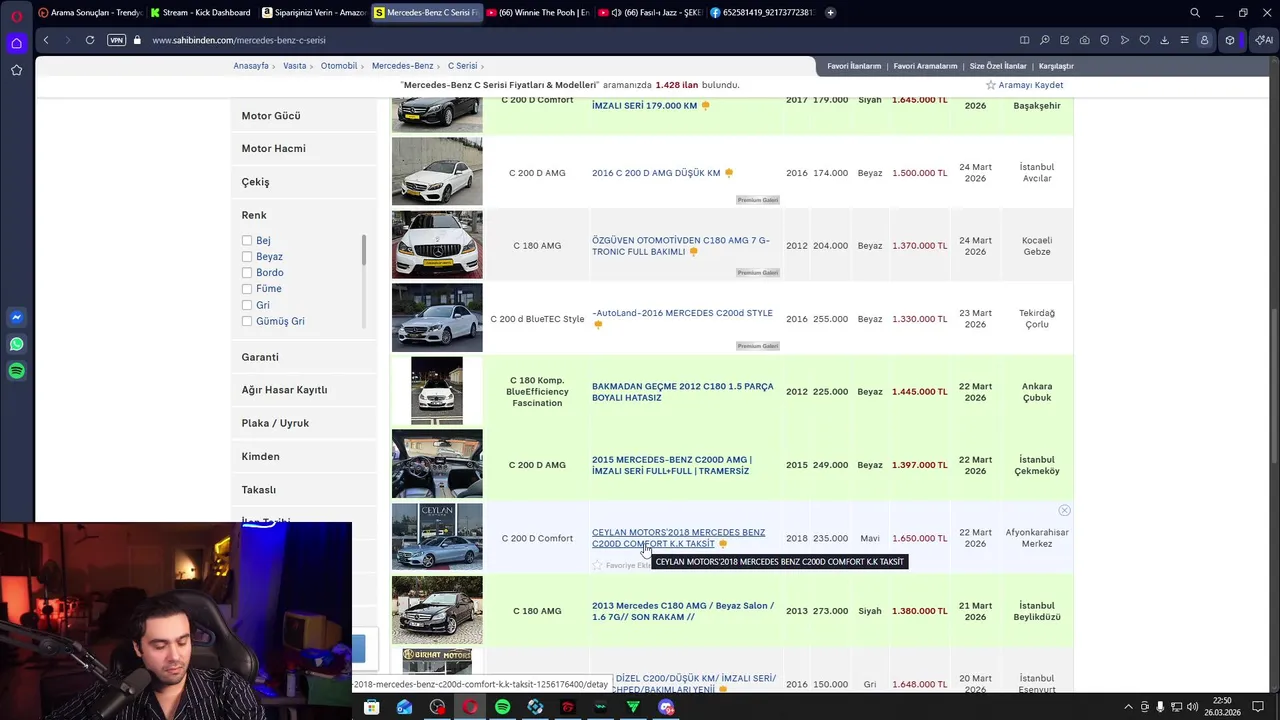Add page to favorites heart icon
This screenshot has height=720, width=1280.
coord(1144,40)
